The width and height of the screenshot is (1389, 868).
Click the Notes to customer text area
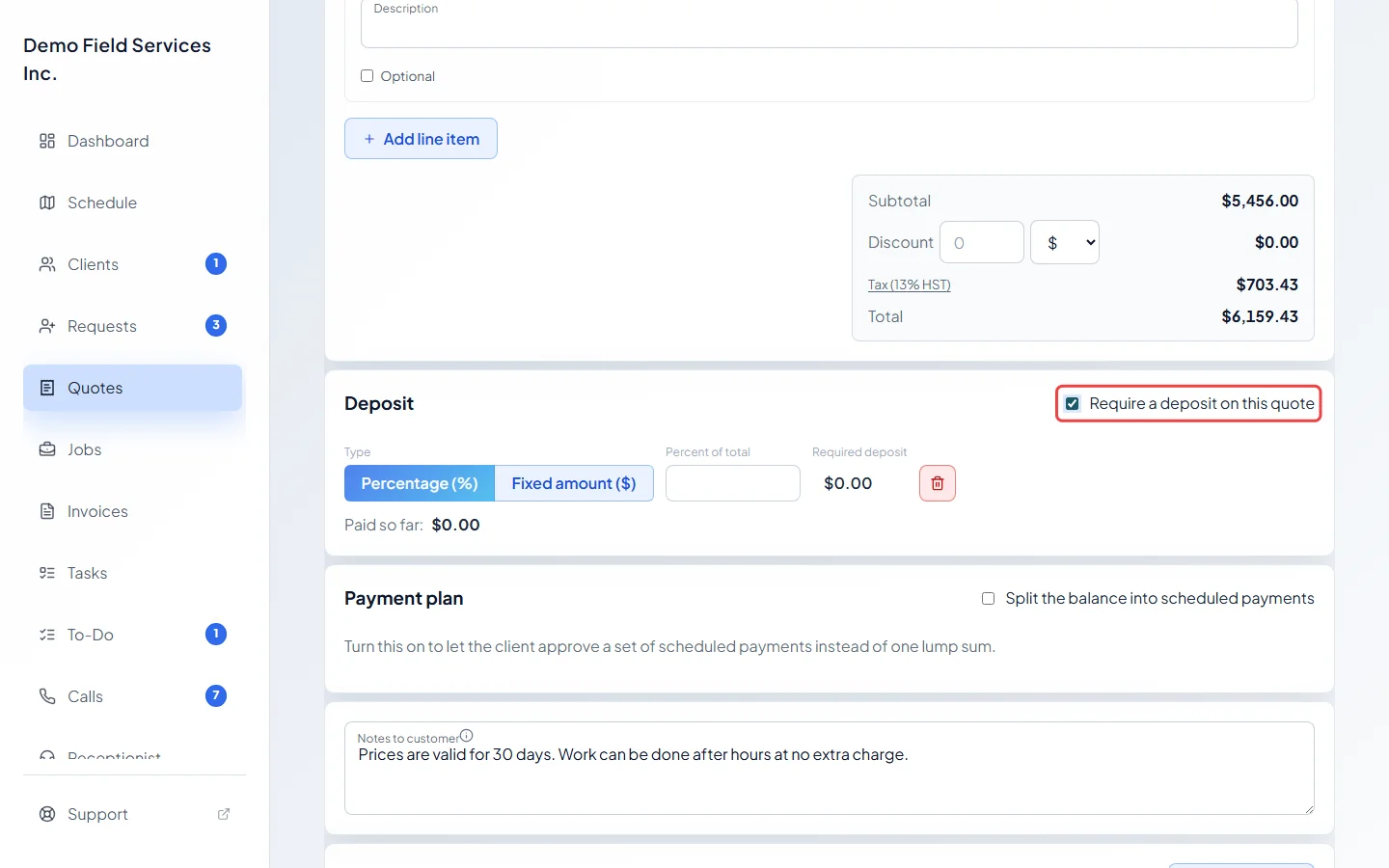[830, 769]
